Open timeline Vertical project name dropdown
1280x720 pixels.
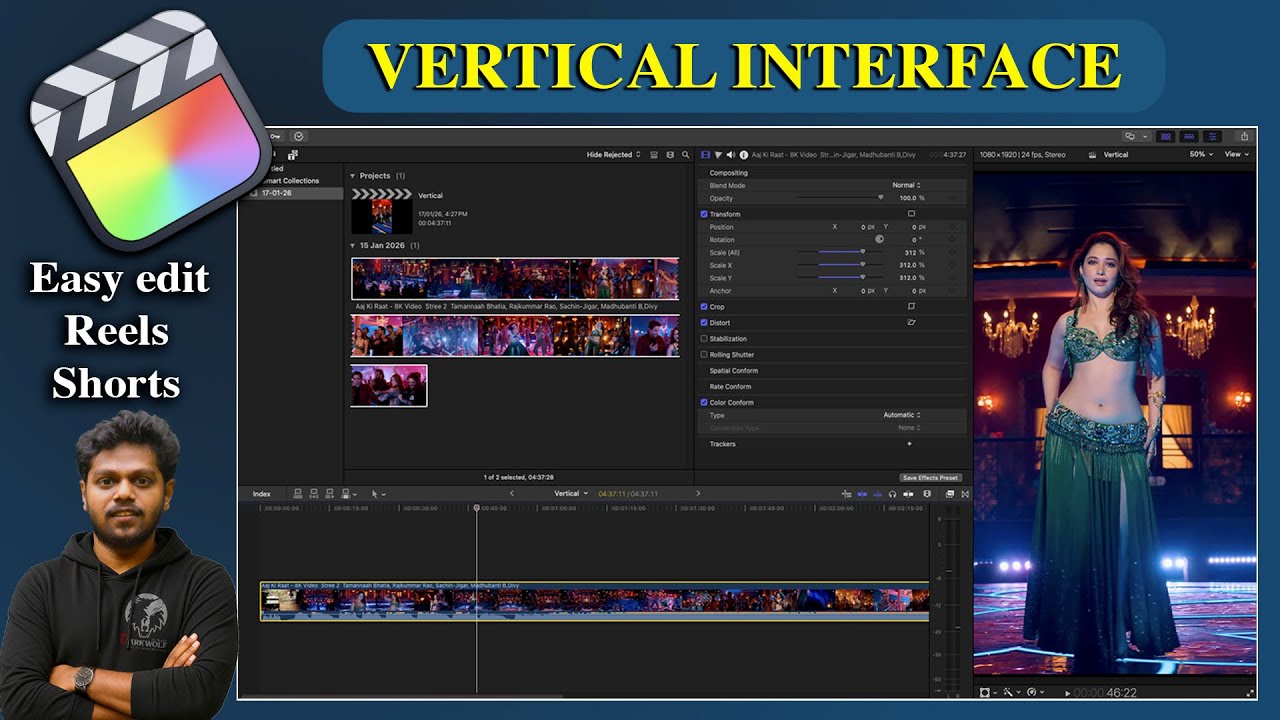pos(571,494)
